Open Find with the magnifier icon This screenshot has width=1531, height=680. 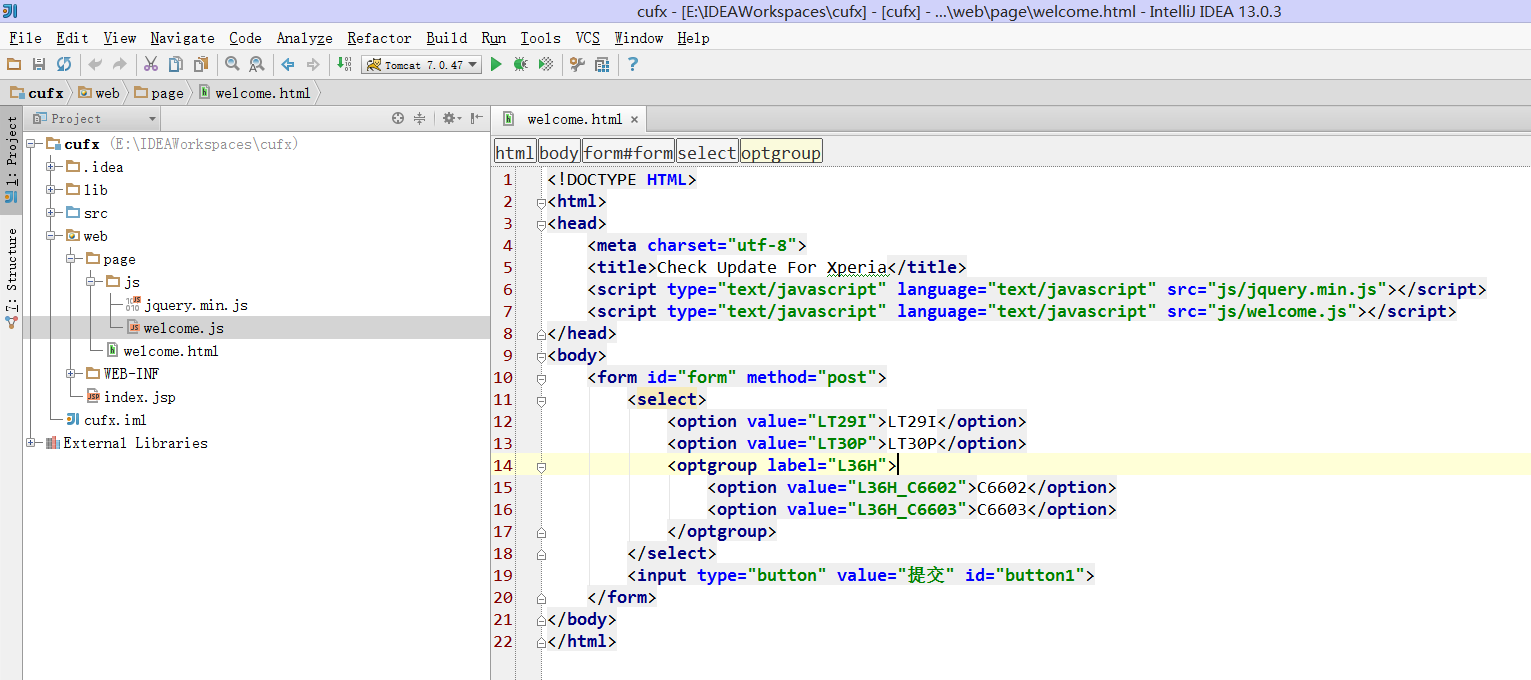[232, 64]
